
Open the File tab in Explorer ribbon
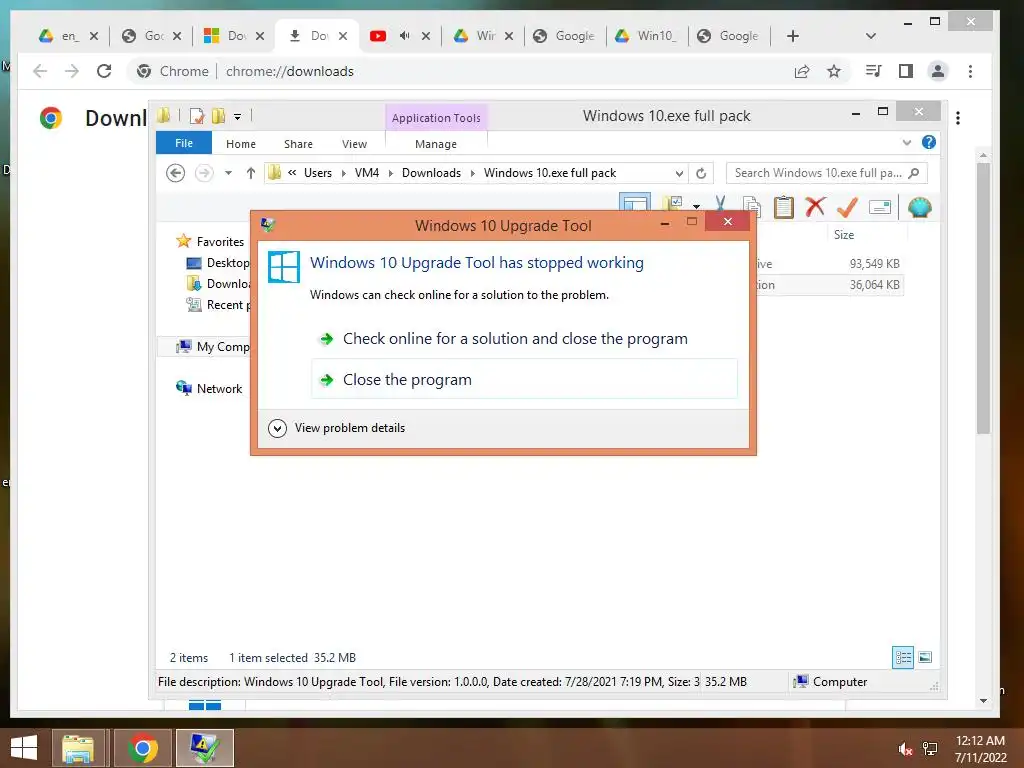(184, 143)
